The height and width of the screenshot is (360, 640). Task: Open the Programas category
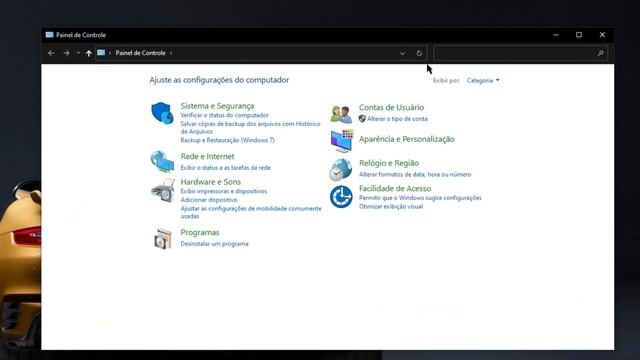(x=200, y=232)
